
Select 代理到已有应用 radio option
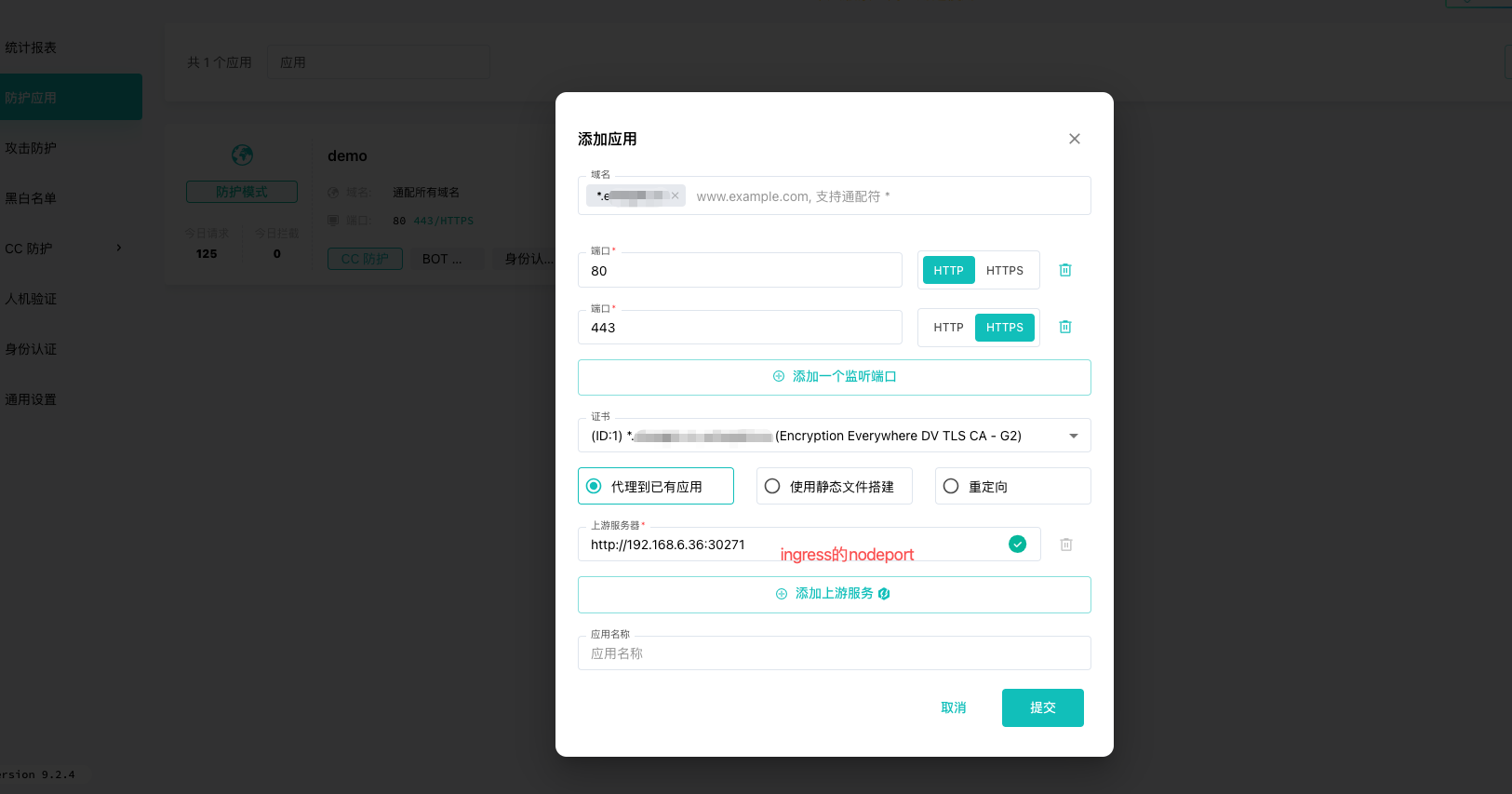(656, 486)
